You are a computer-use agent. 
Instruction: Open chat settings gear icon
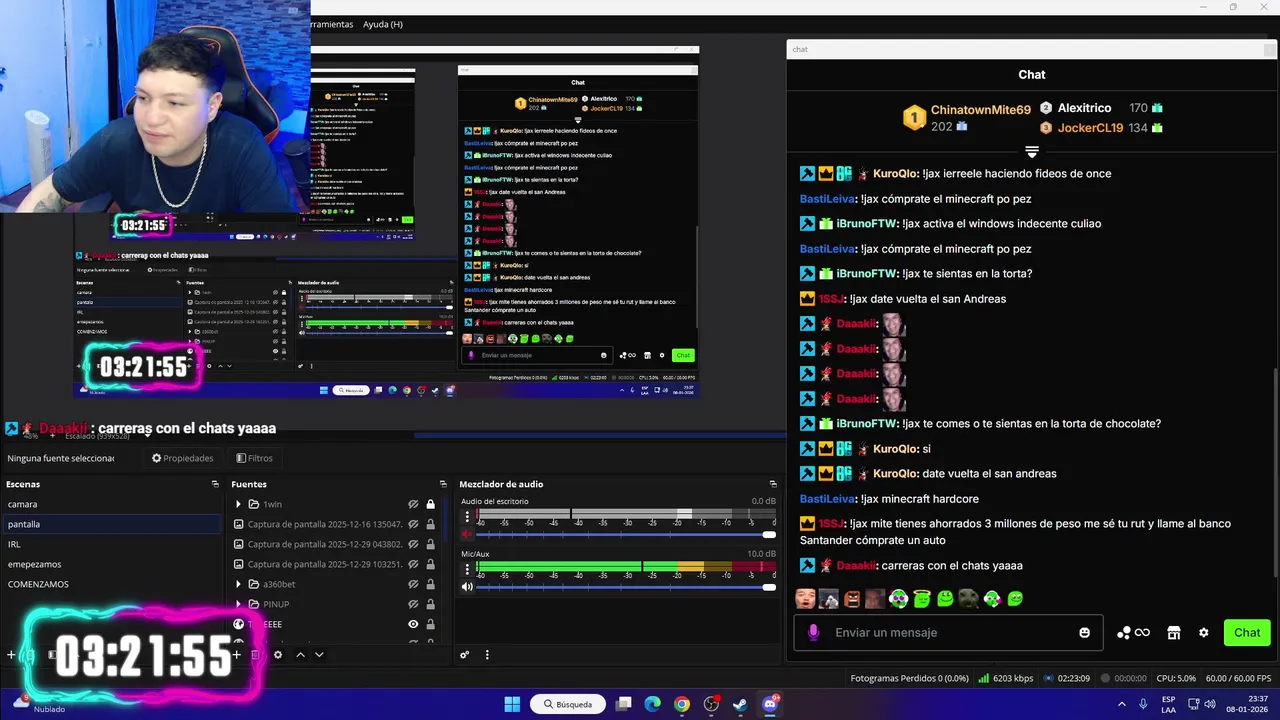click(x=1204, y=632)
